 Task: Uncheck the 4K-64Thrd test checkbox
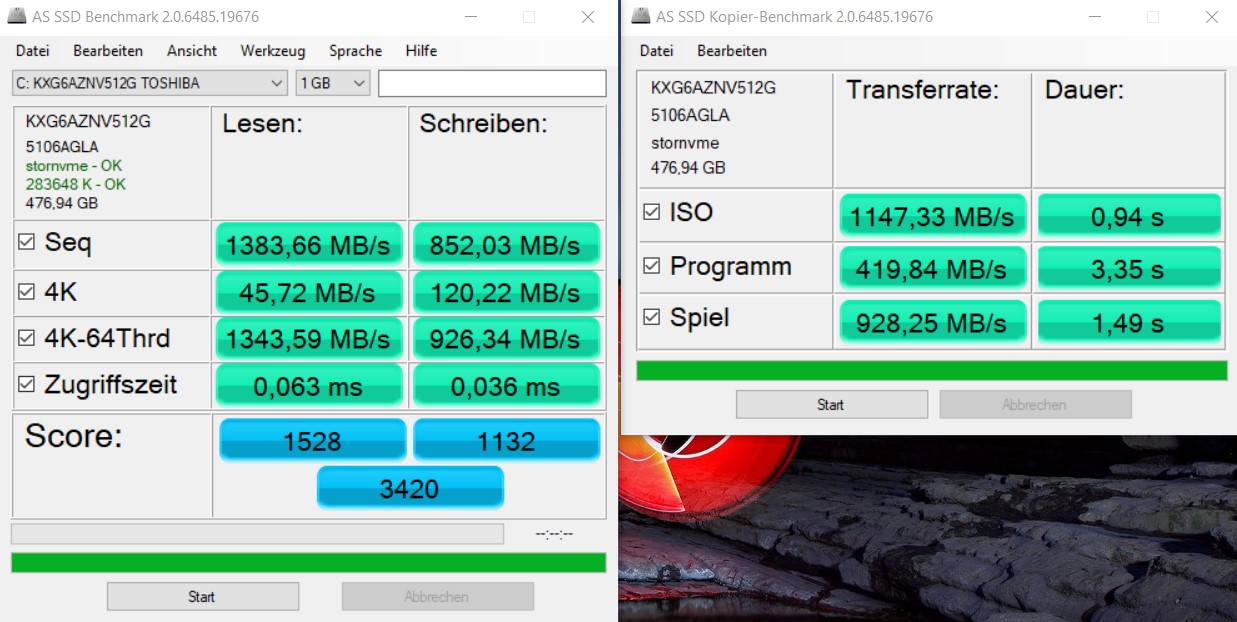coord(27,338)
